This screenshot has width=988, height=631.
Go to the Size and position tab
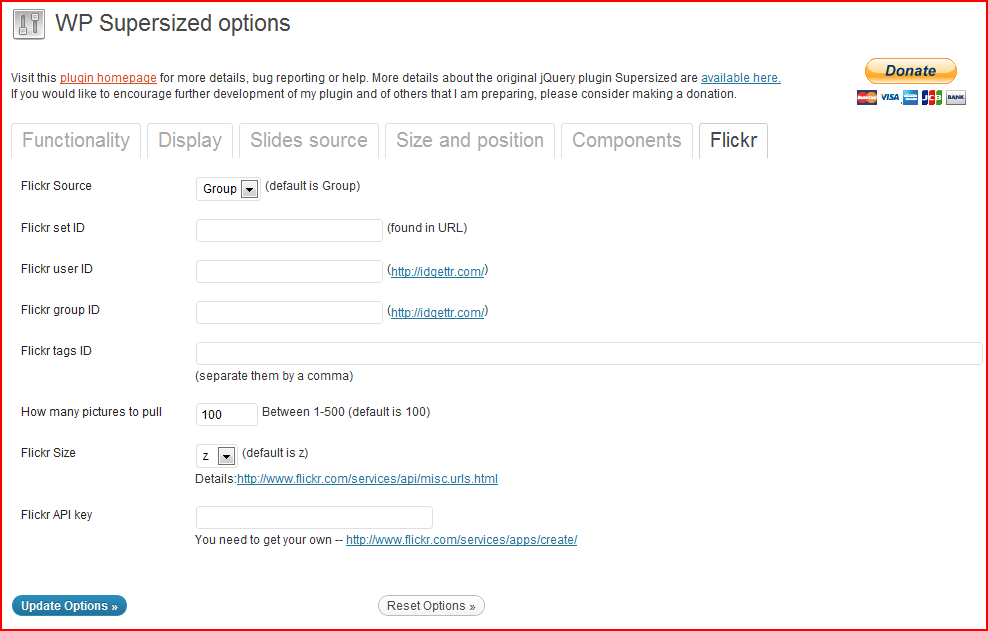(x=469, y=140)
